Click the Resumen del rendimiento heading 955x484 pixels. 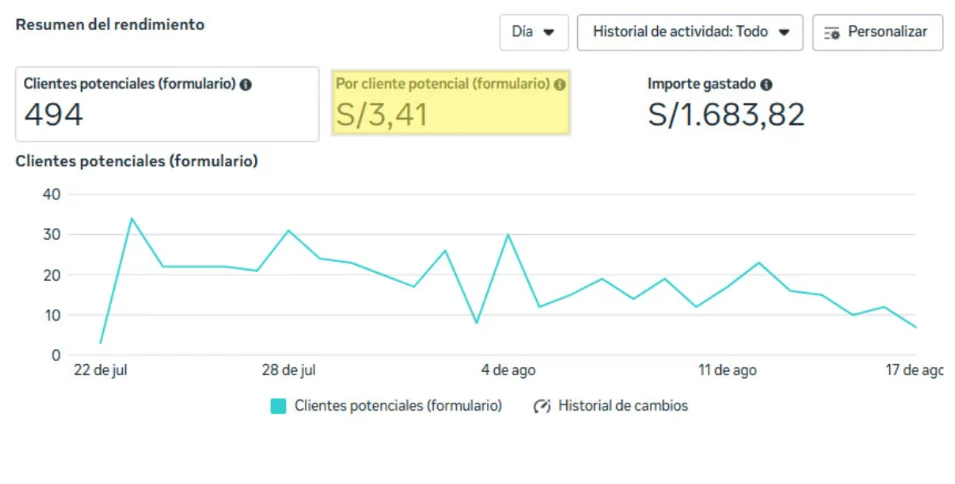pyautogui.click(x=110, y=25)
